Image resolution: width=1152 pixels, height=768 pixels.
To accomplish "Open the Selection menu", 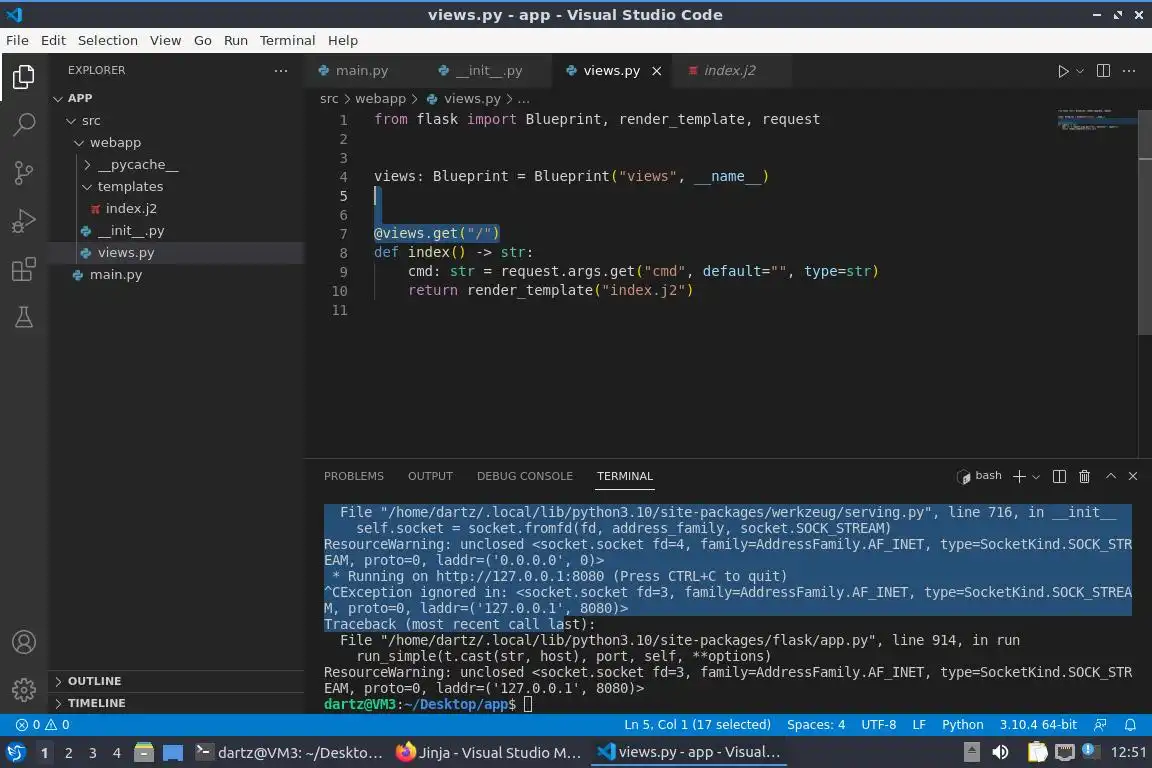I will [x=107, y=40].
